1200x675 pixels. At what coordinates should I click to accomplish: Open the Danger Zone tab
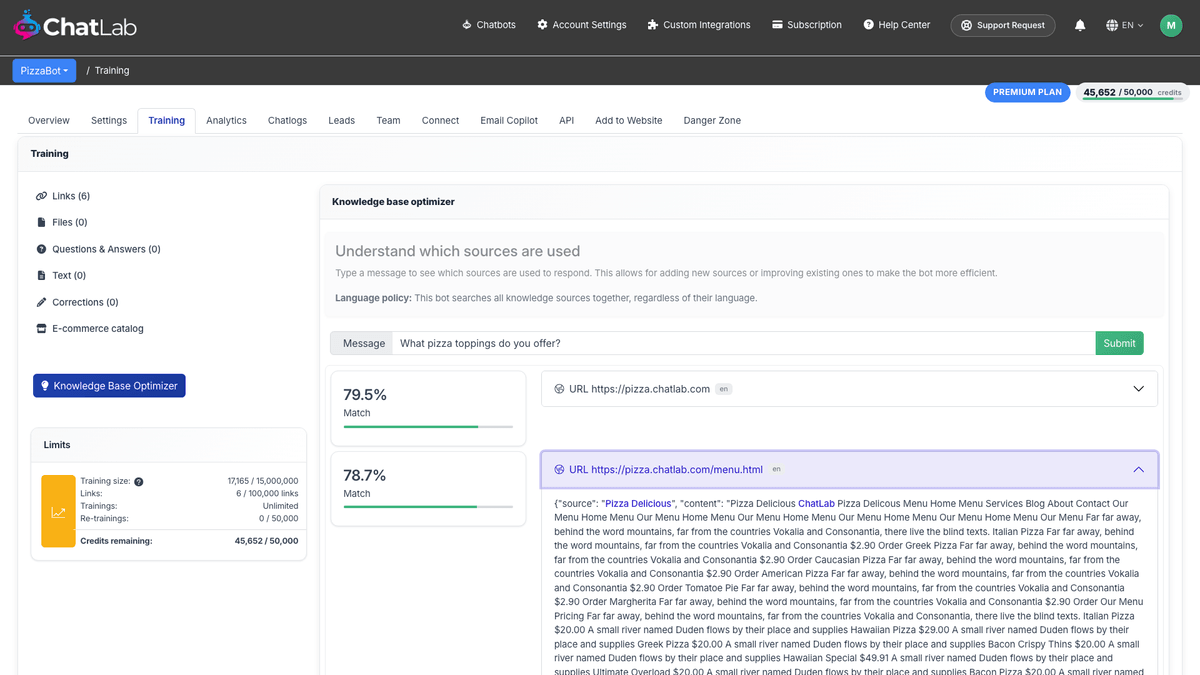[712, 120]
